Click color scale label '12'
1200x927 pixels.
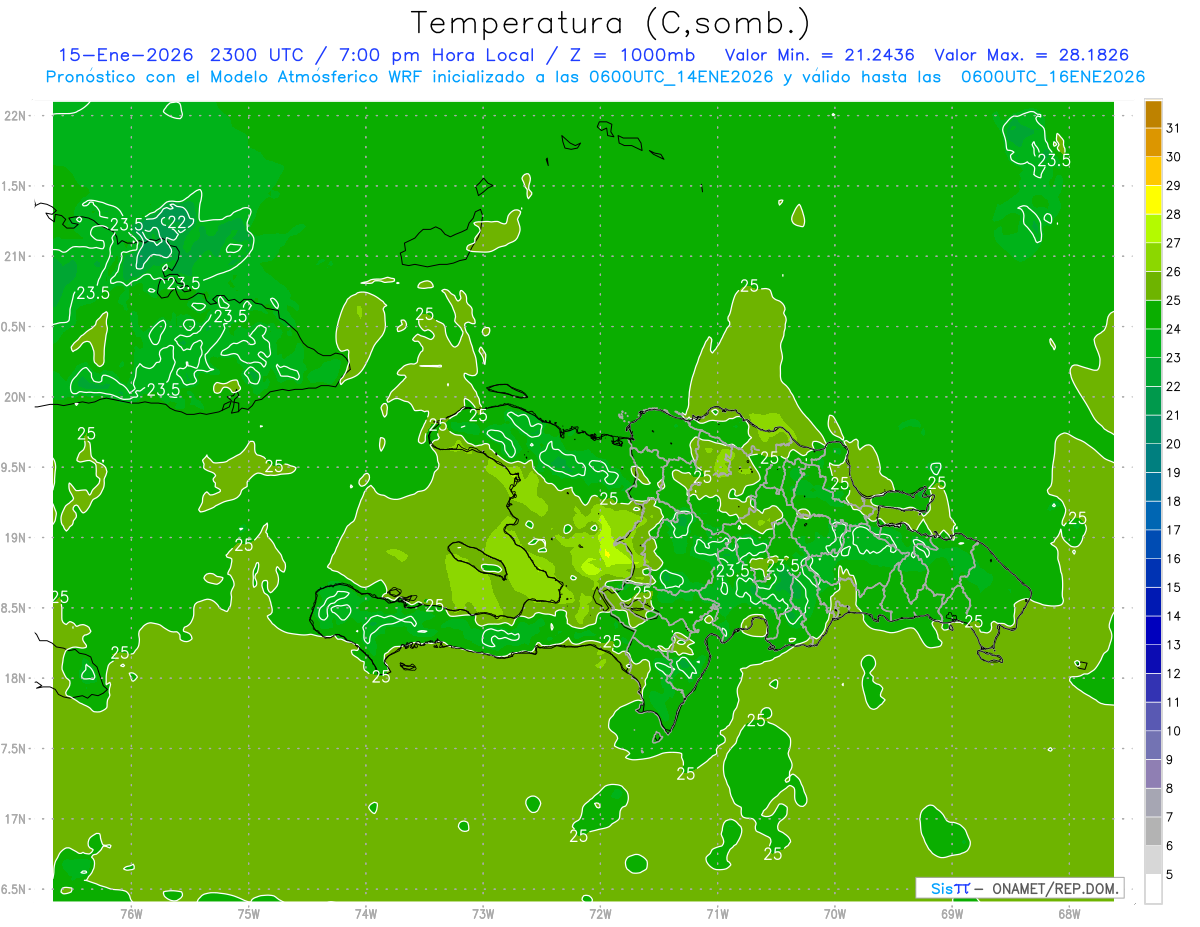[1173, 674]
